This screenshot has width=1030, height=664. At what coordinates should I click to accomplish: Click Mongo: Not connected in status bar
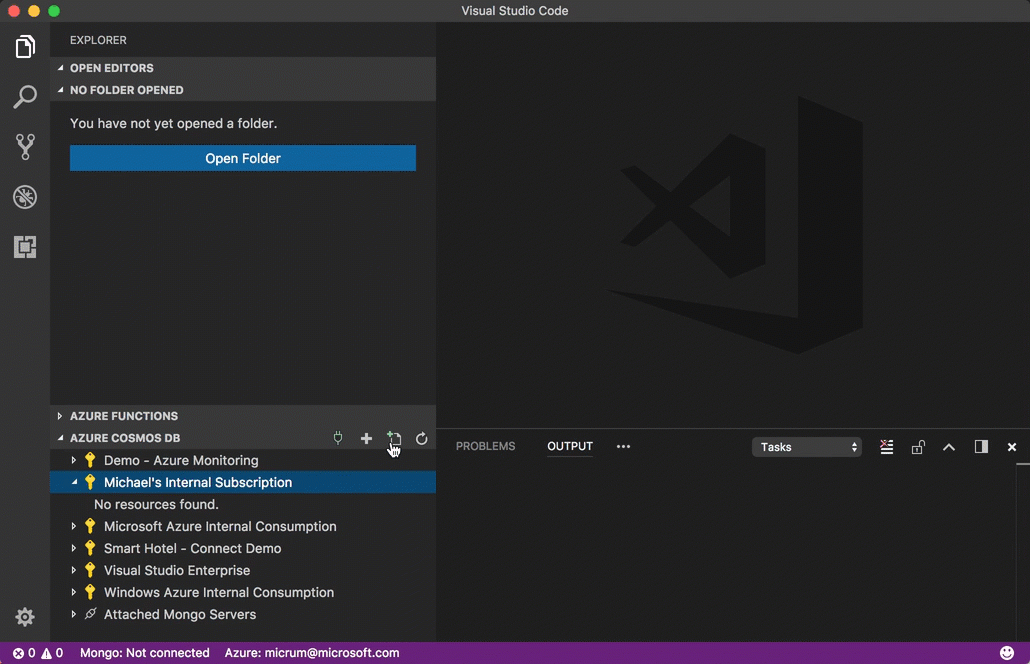pyautogui.click(x=145, y=653)
